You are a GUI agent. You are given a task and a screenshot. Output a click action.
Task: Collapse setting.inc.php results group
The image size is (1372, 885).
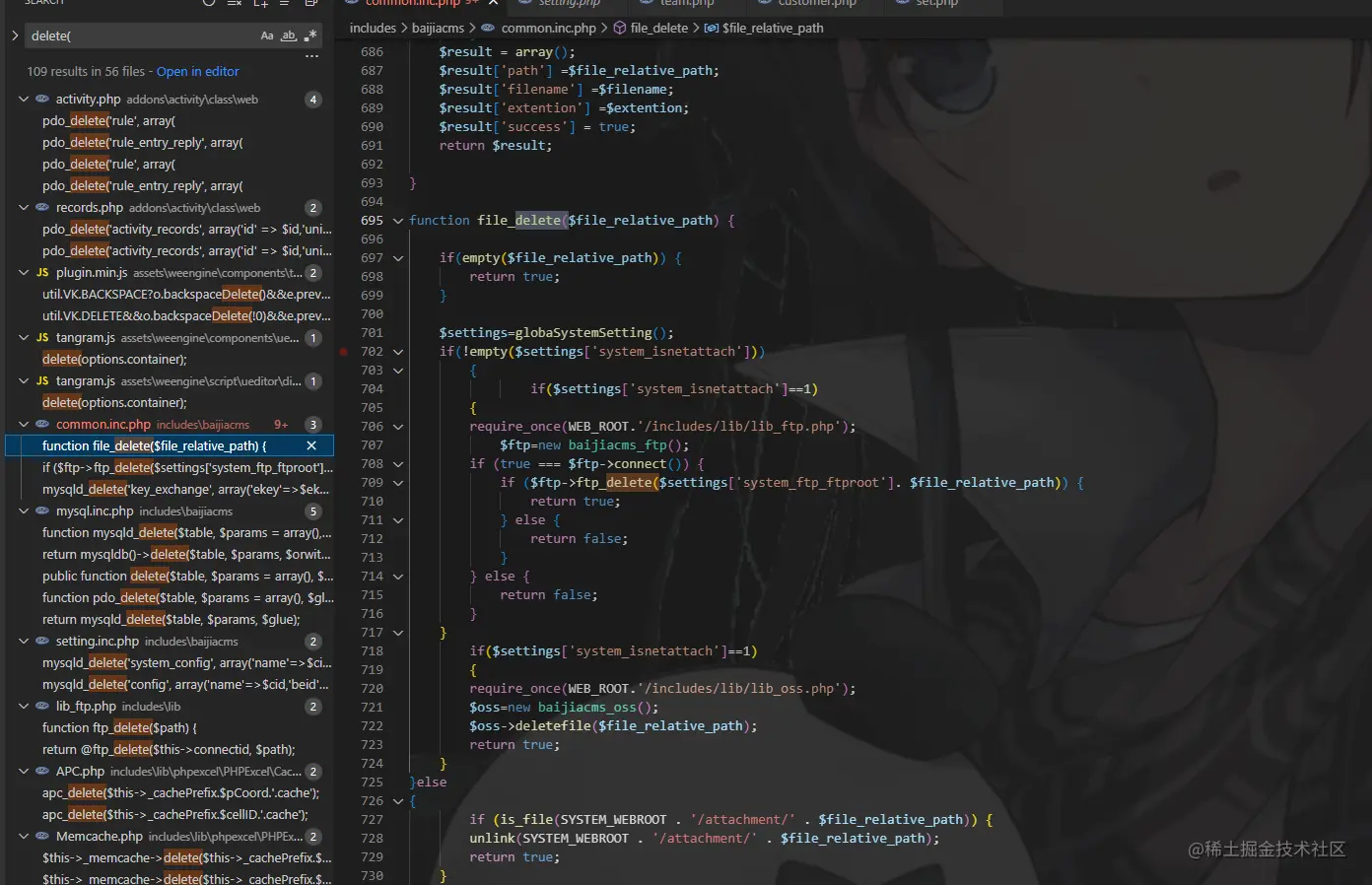(x=24, y=642)
